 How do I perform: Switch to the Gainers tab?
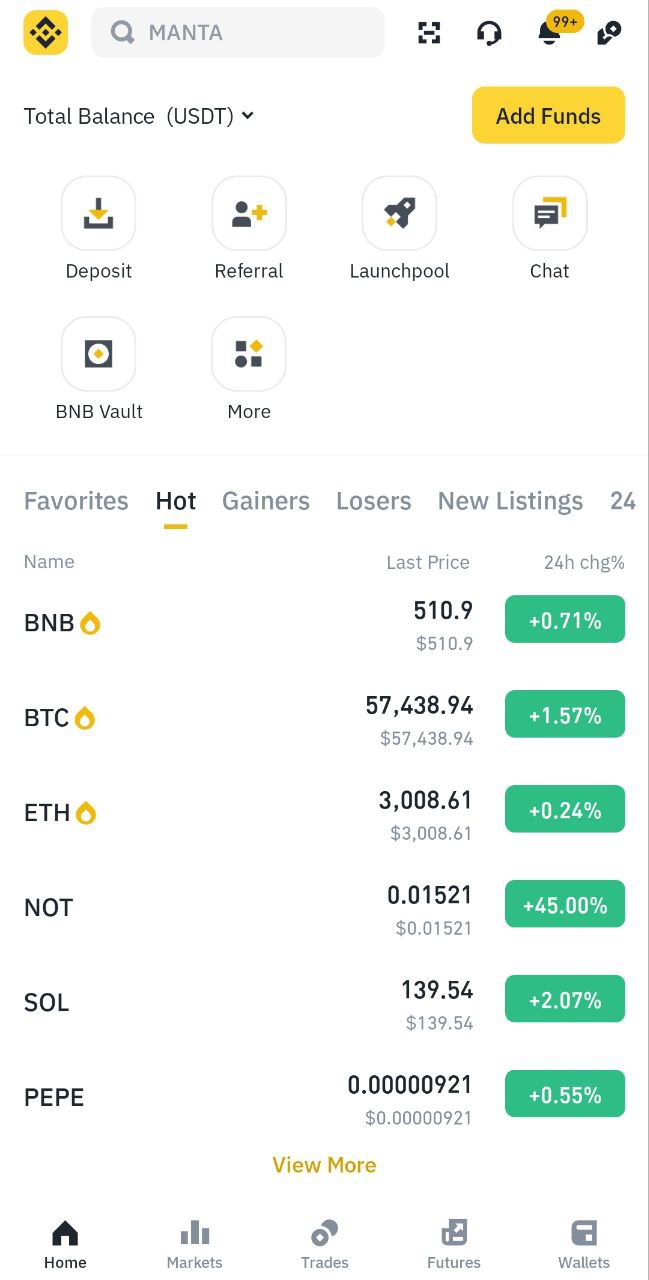(x=266, y=501)
